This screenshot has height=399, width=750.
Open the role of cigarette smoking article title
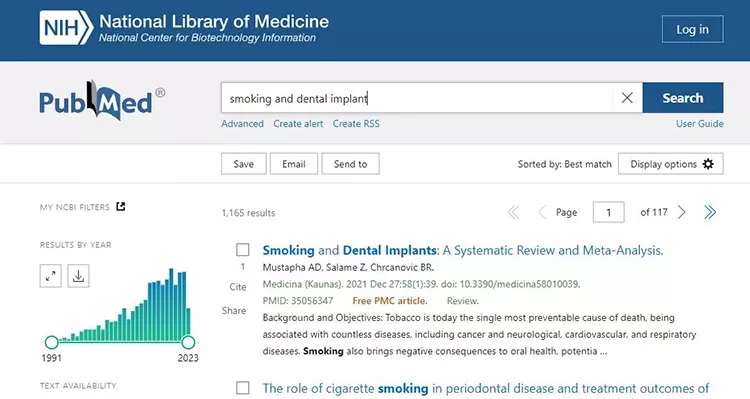click(485, 388)
